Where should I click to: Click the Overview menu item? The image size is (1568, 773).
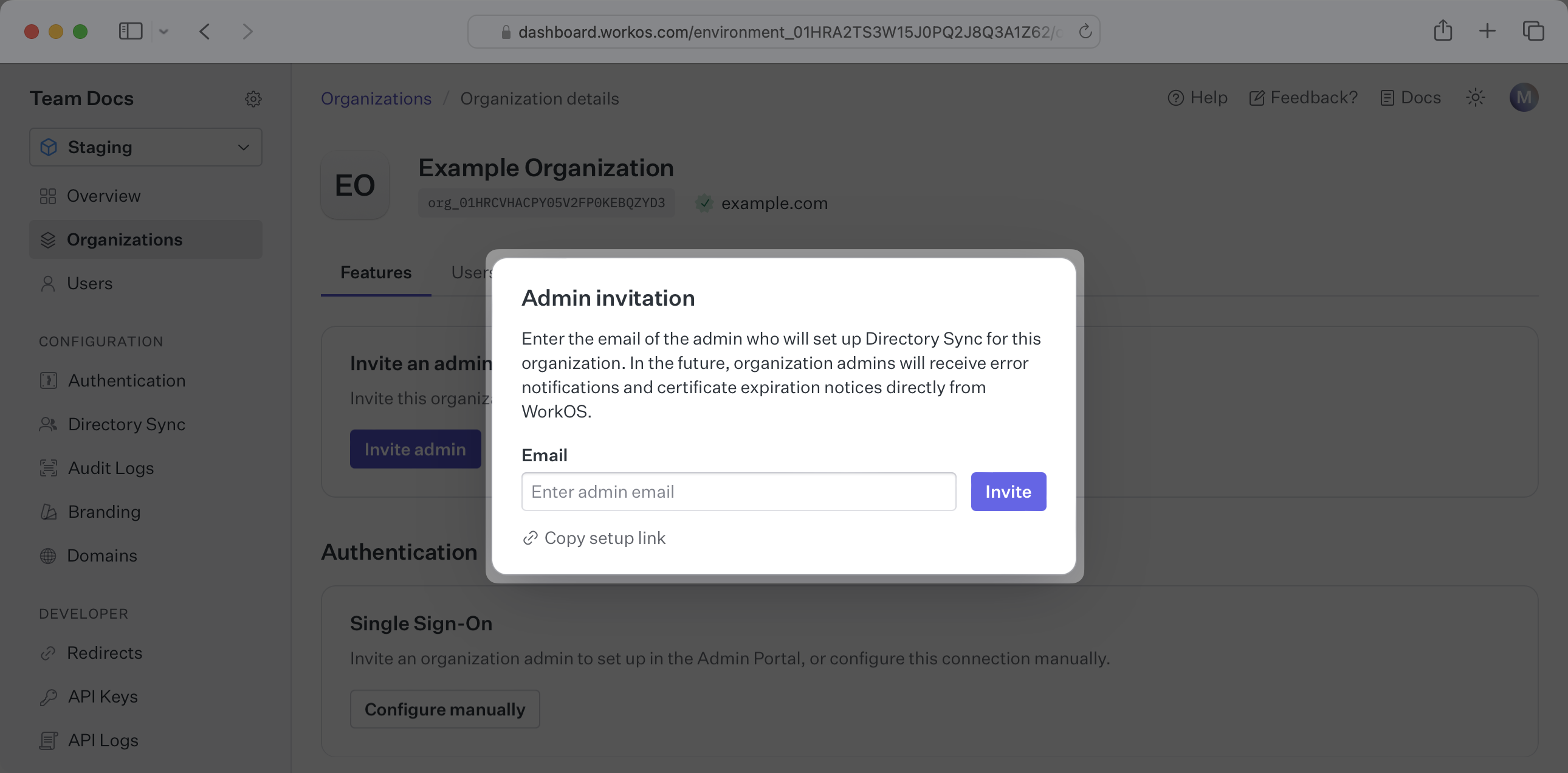coord(104,196)
